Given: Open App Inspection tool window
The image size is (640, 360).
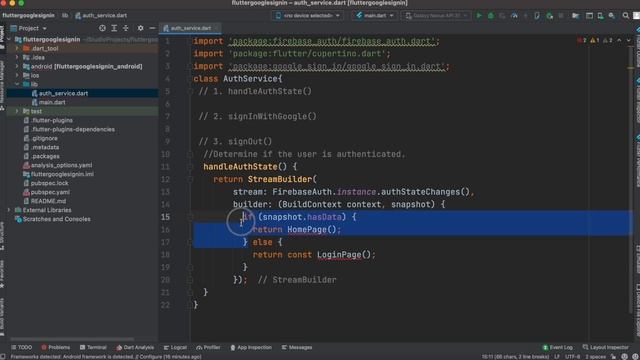Looking at the screenshot, I should pyautogui.click(x=251, y=347).
